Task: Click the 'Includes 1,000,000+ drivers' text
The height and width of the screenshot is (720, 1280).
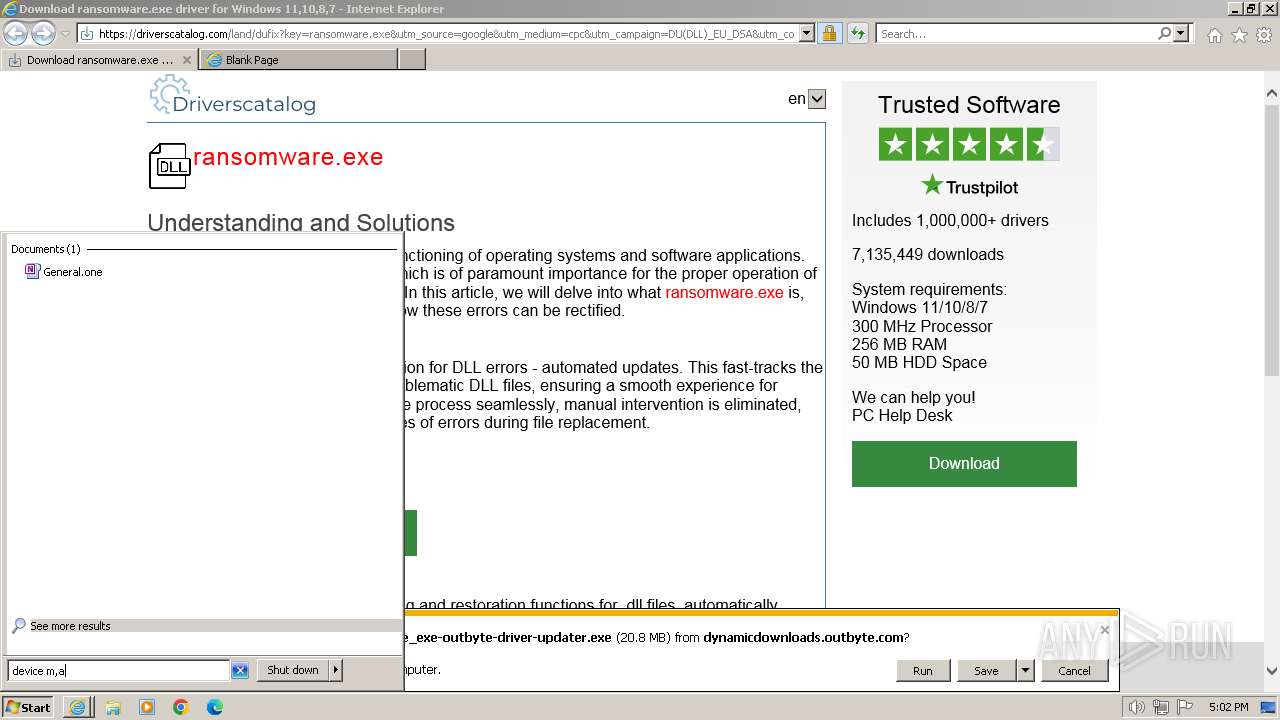Action: pyautogui.click(x=950, y=220)
